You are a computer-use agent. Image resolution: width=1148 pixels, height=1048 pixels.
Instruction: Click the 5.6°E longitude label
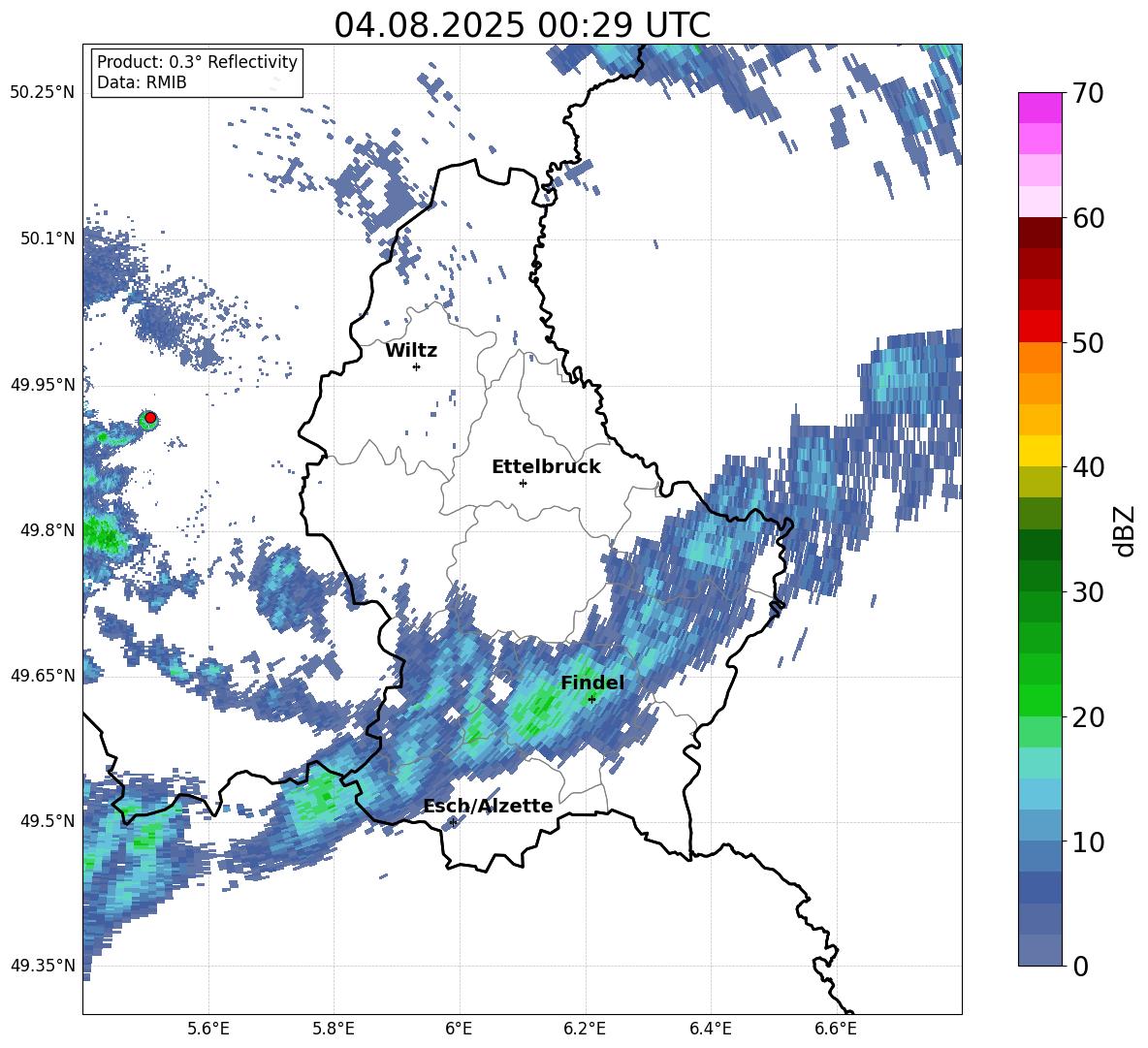coord(208,1029)
